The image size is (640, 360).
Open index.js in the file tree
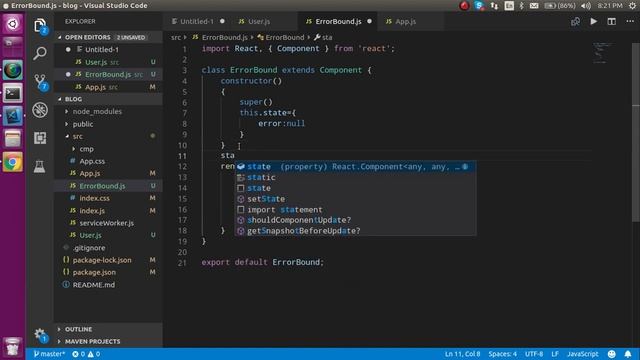pyautogui.click(x=109, y=211)
